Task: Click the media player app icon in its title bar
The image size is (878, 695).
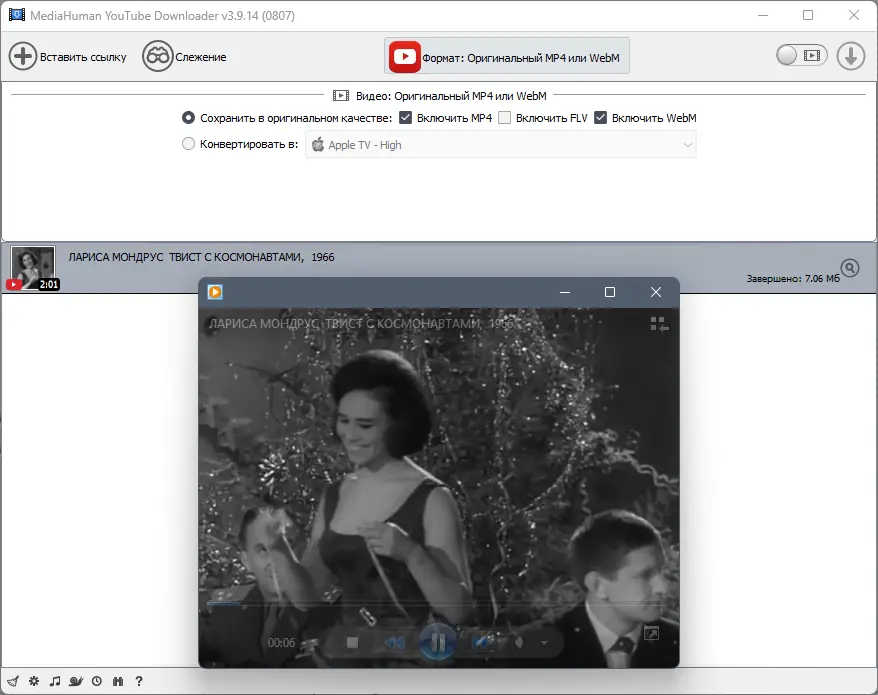Action: pos(215,292)
